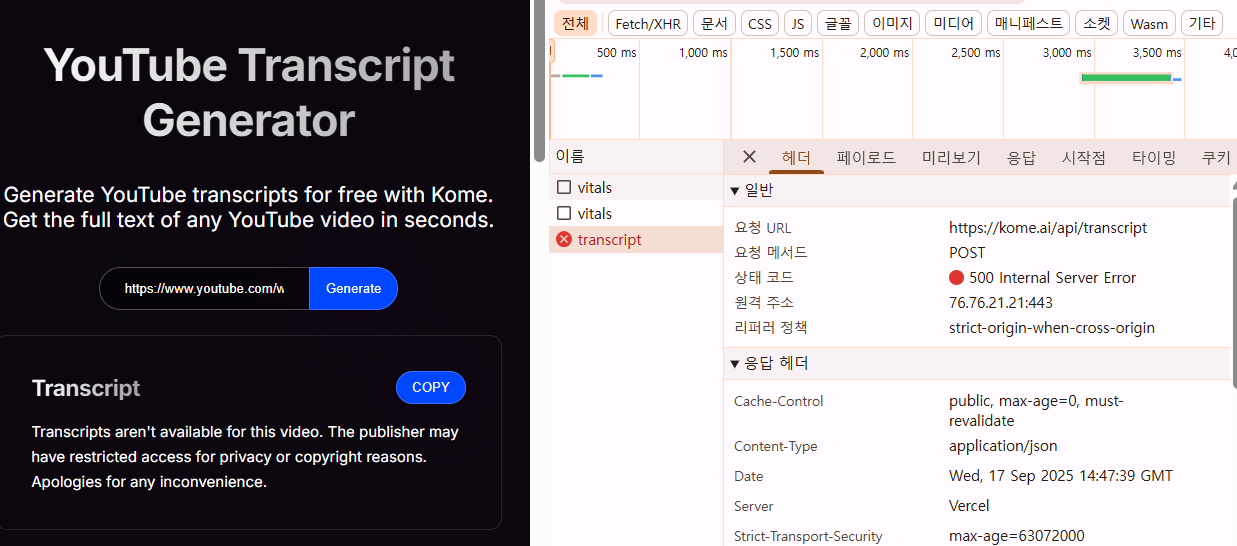Tick the checkbox of the first vitals request
The image size is (1237, 546).
[x=564, y=187]
